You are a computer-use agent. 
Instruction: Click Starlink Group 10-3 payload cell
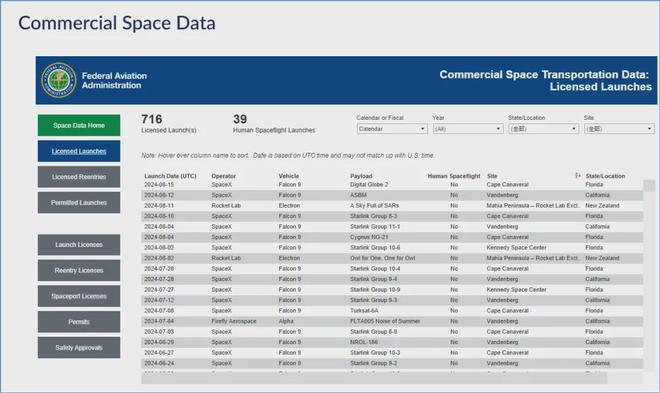[375, 353]
